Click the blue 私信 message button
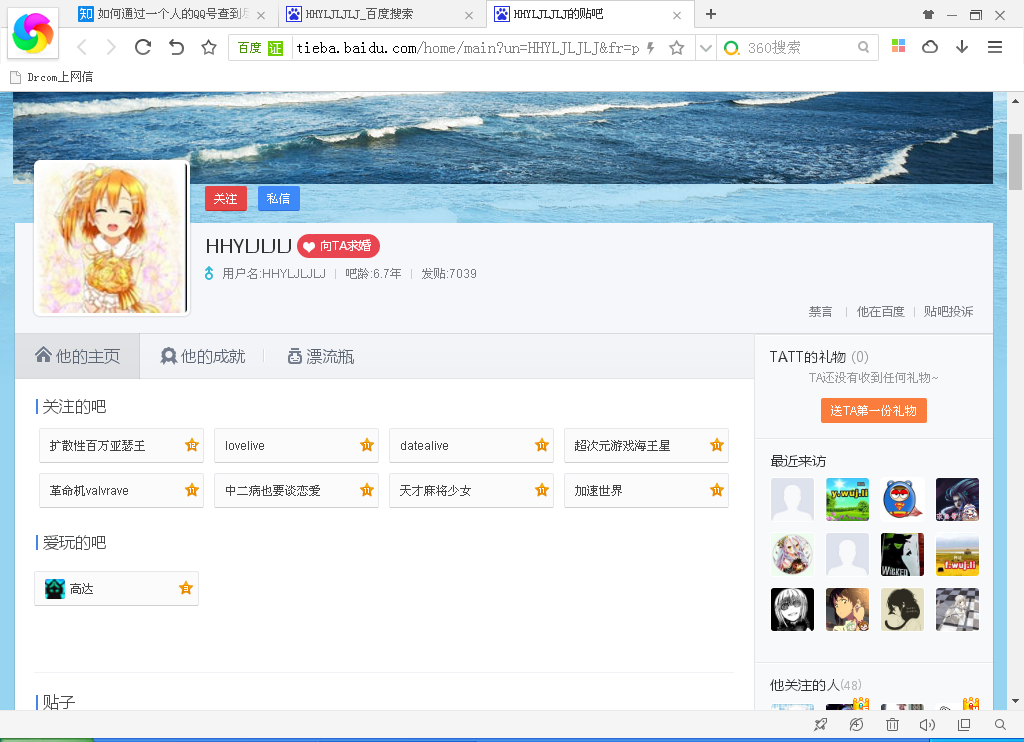The width and height of the screenshot is (1024, 742). (279, 199)
